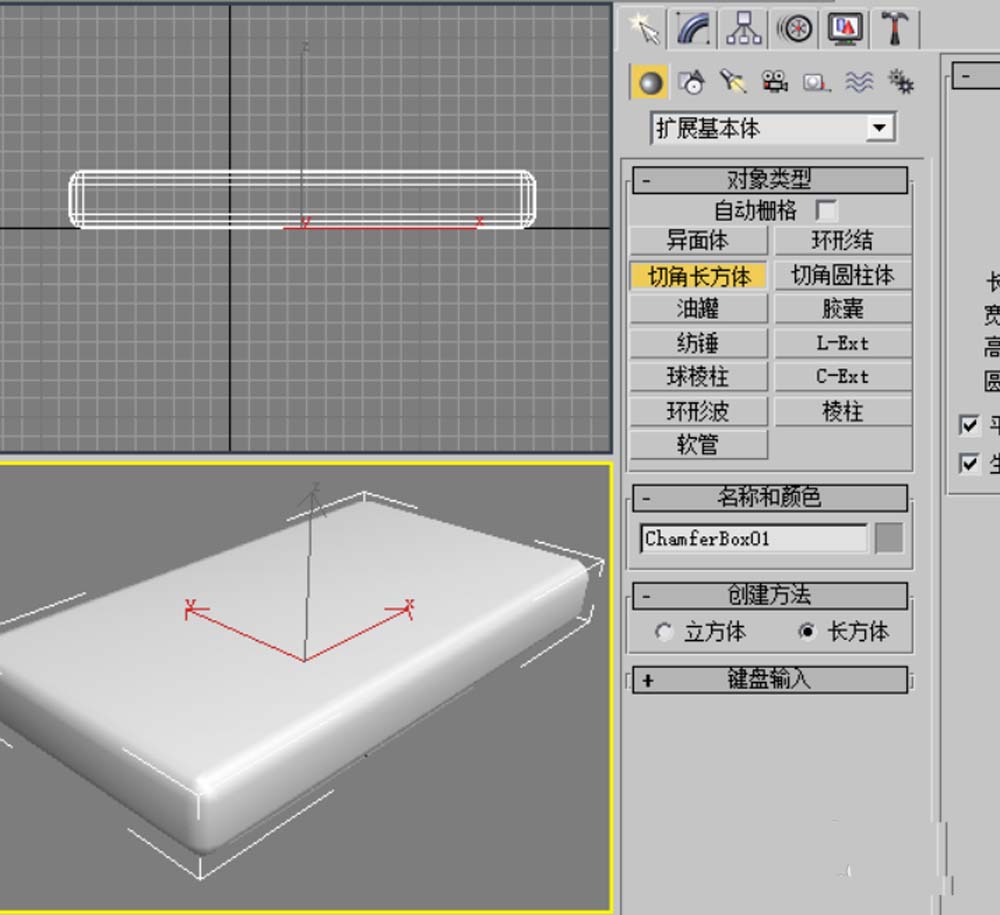The width and height of the screenshot is (1000, 915).
Task: Select the 立方体 radio button
Action: 664,631
